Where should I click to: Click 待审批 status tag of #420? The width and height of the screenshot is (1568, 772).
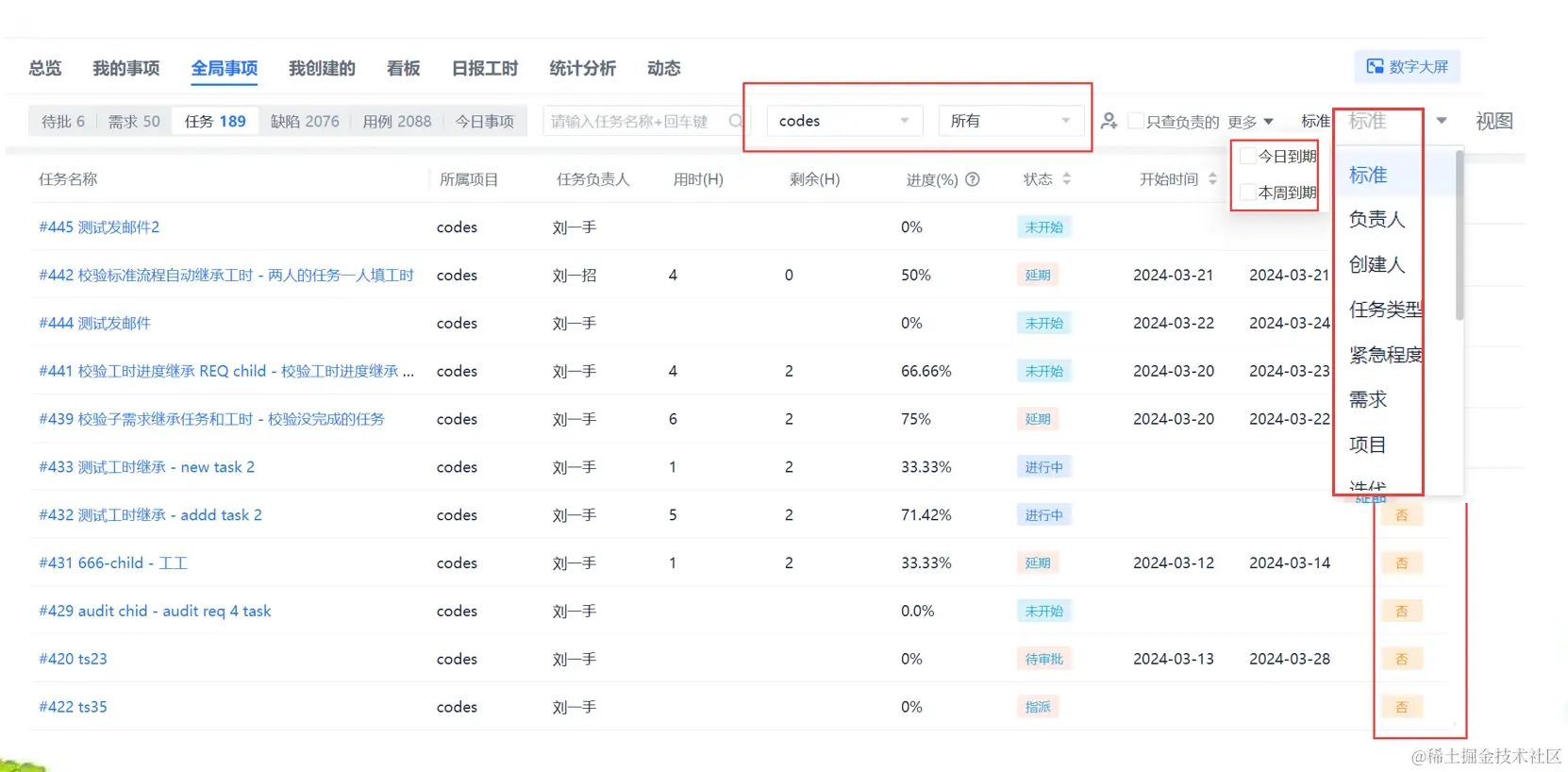tap(1043, 659)
